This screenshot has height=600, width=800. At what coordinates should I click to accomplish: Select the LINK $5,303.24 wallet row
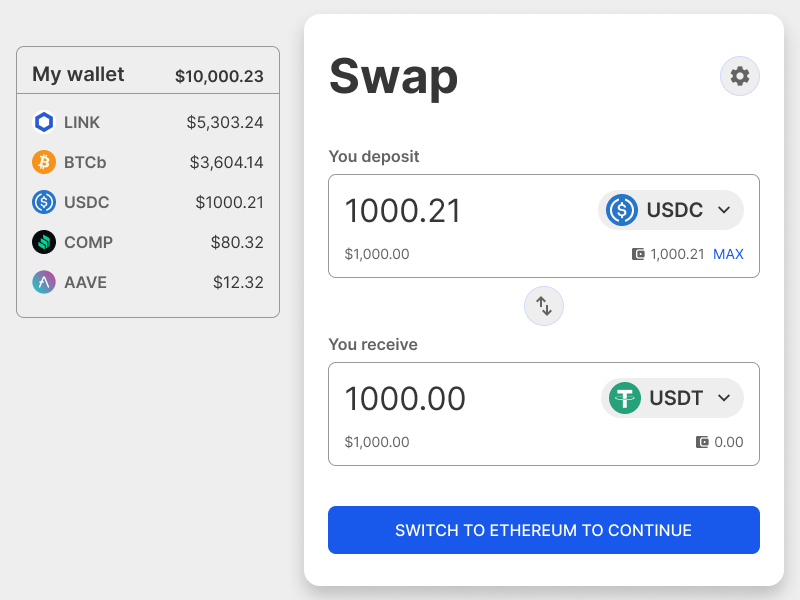(148, 122)
